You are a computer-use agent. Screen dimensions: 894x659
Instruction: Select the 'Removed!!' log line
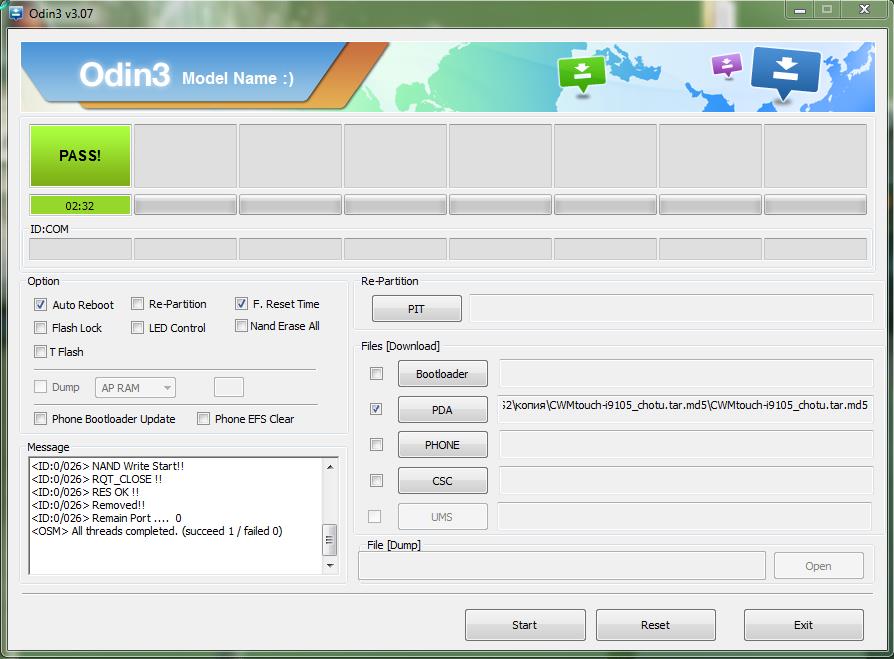tap(88, 505)
